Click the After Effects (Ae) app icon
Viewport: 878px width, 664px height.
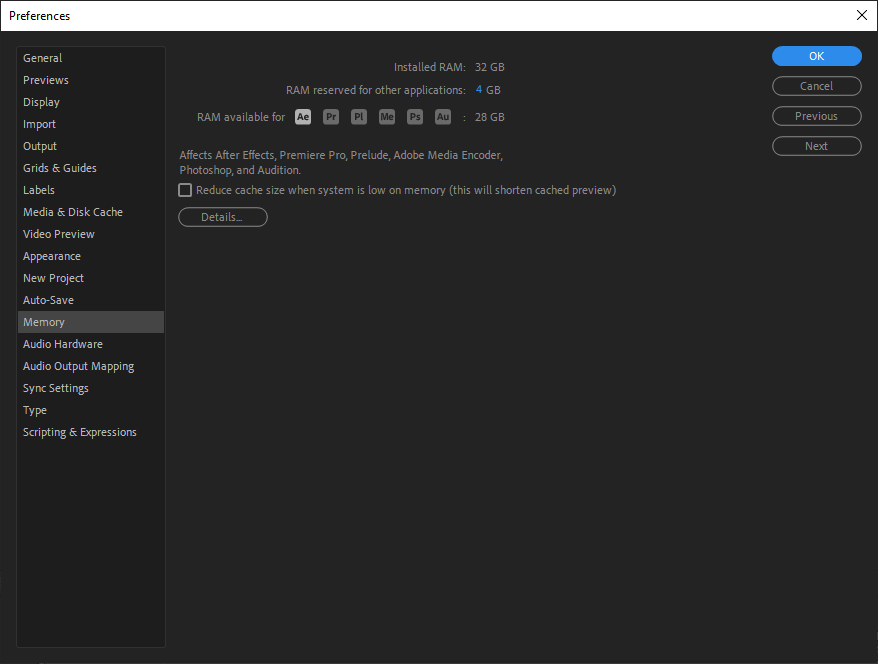click(x=303, y=116)
